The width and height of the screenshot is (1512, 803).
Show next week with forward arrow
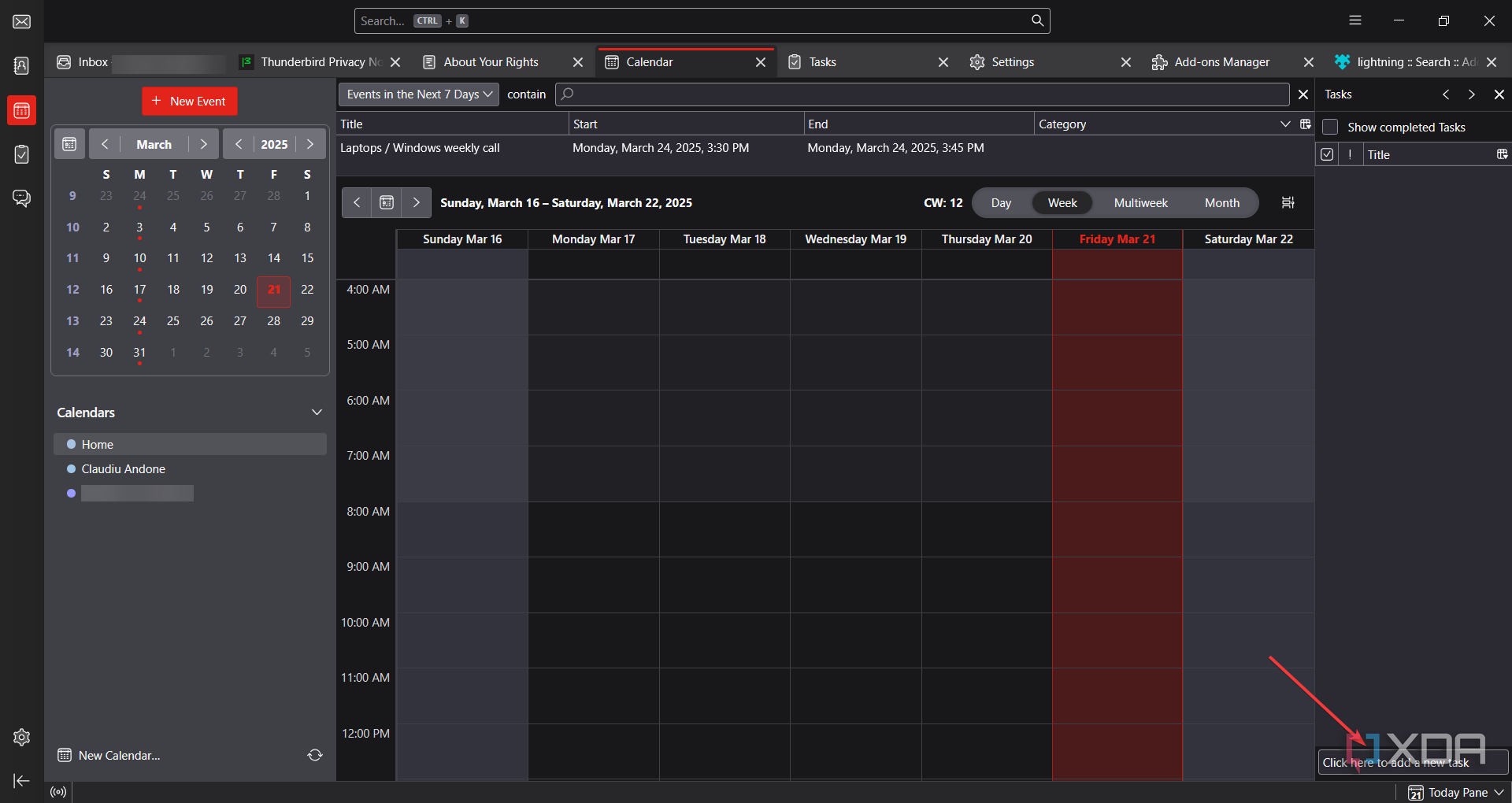pos(417,202)
